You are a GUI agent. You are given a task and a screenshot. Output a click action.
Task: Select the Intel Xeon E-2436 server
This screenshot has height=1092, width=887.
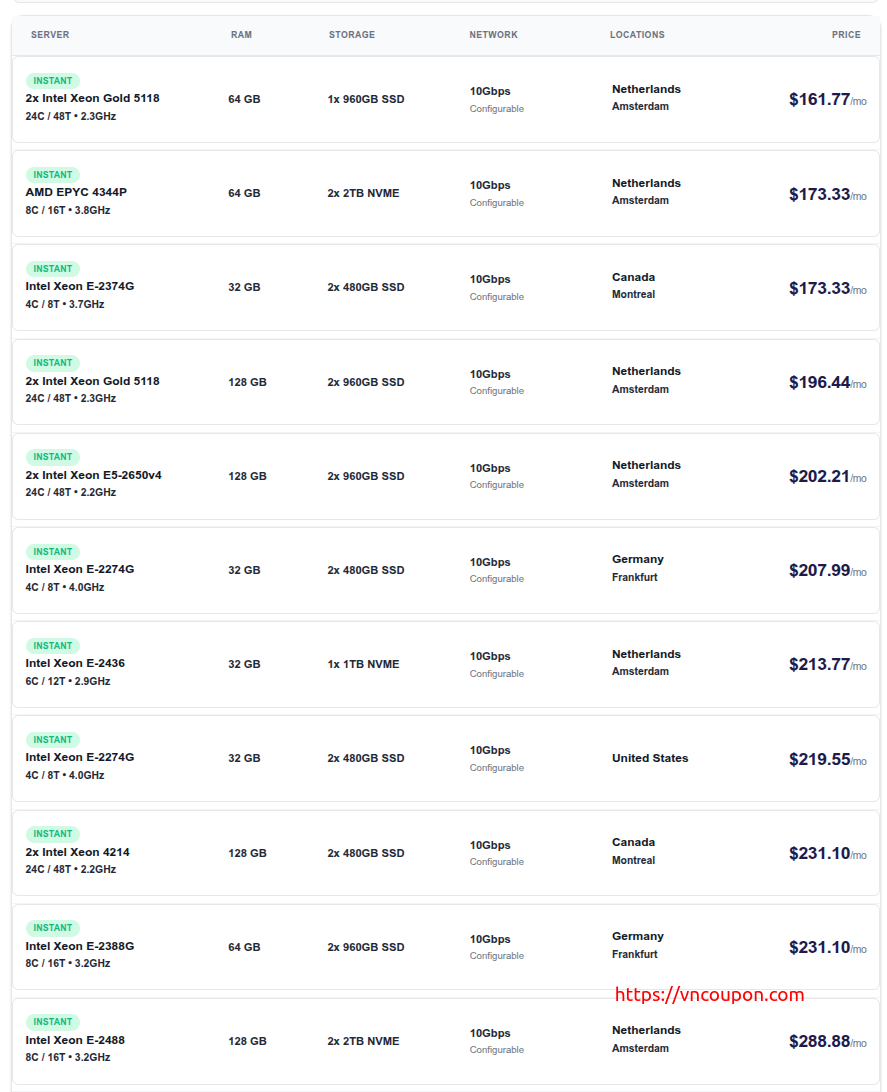pyautogui.click(x=75, y=664)
